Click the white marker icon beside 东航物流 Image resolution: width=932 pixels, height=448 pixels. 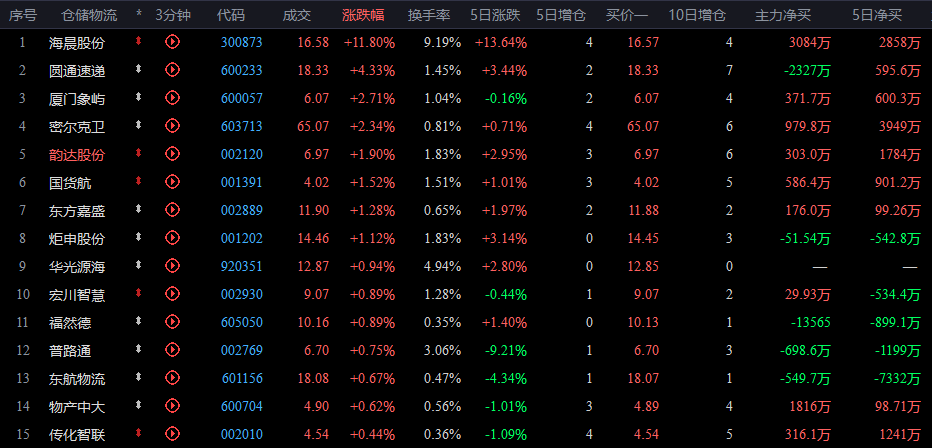(x=138, y=377)
